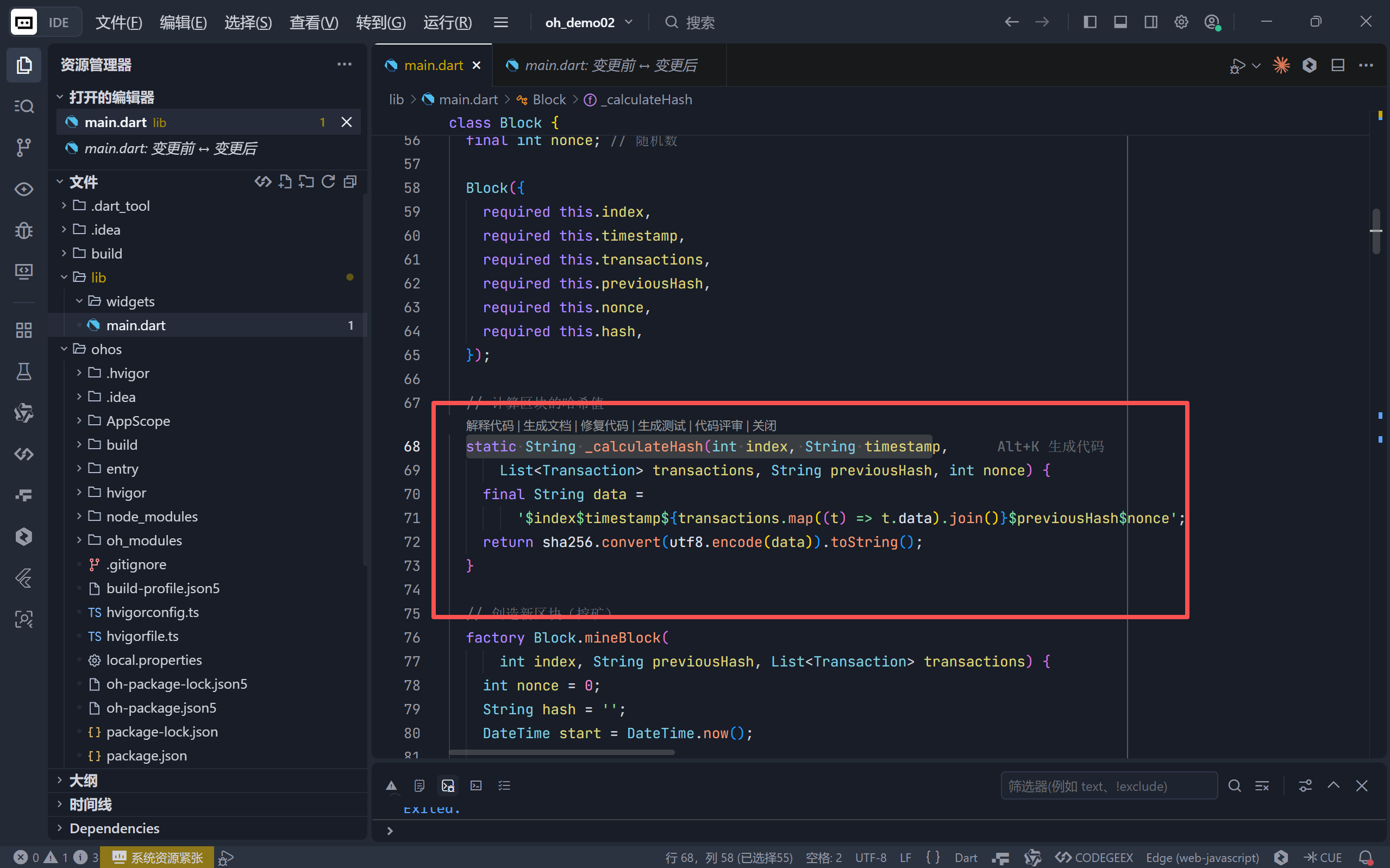The width and height of the screenshot is (1390, 868).
Task: Open the Testing flask icon in sidebar
Action: pyautogui.click(x=23, y=372)
